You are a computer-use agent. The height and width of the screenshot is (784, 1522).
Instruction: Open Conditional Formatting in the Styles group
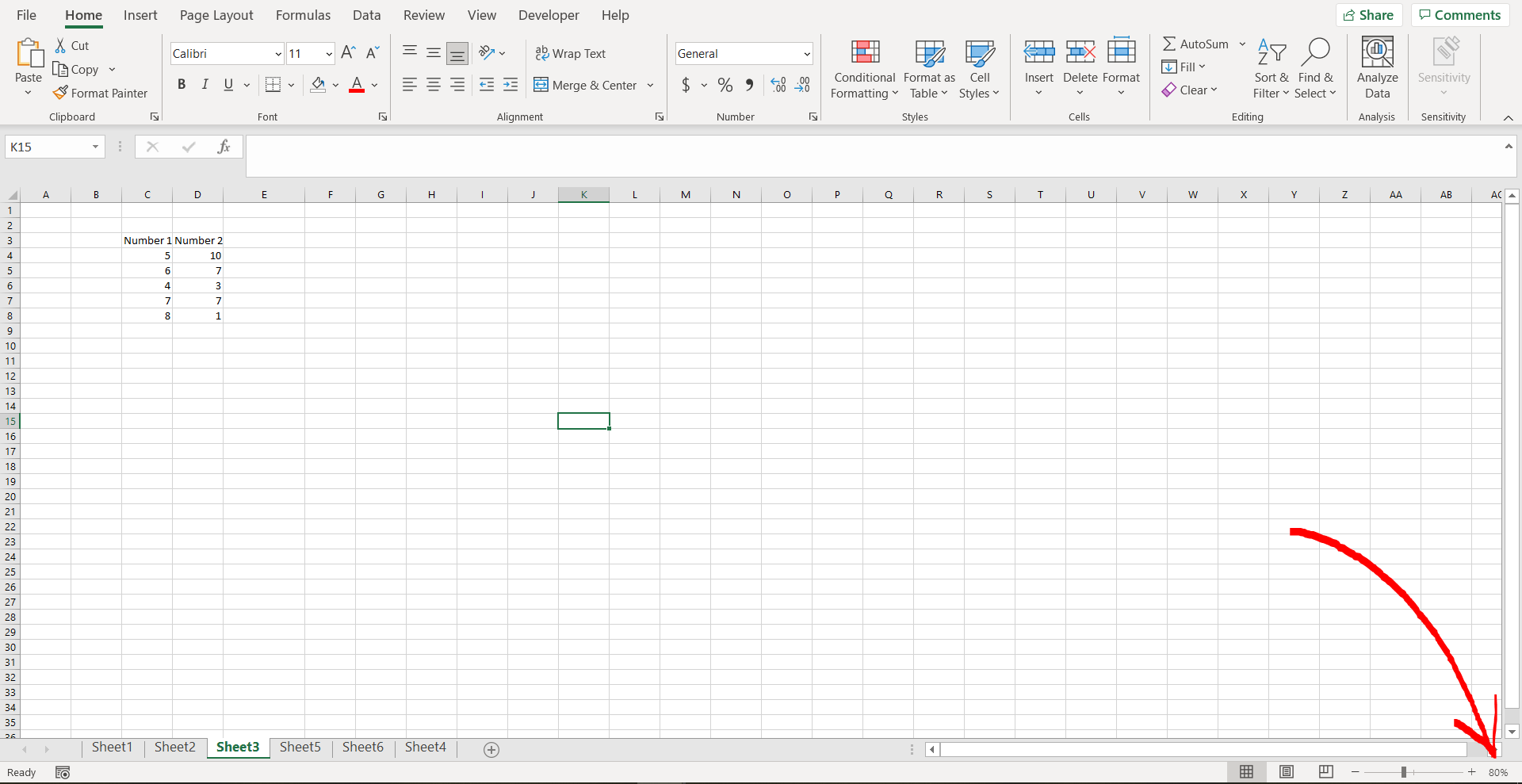tap(863, 70)
